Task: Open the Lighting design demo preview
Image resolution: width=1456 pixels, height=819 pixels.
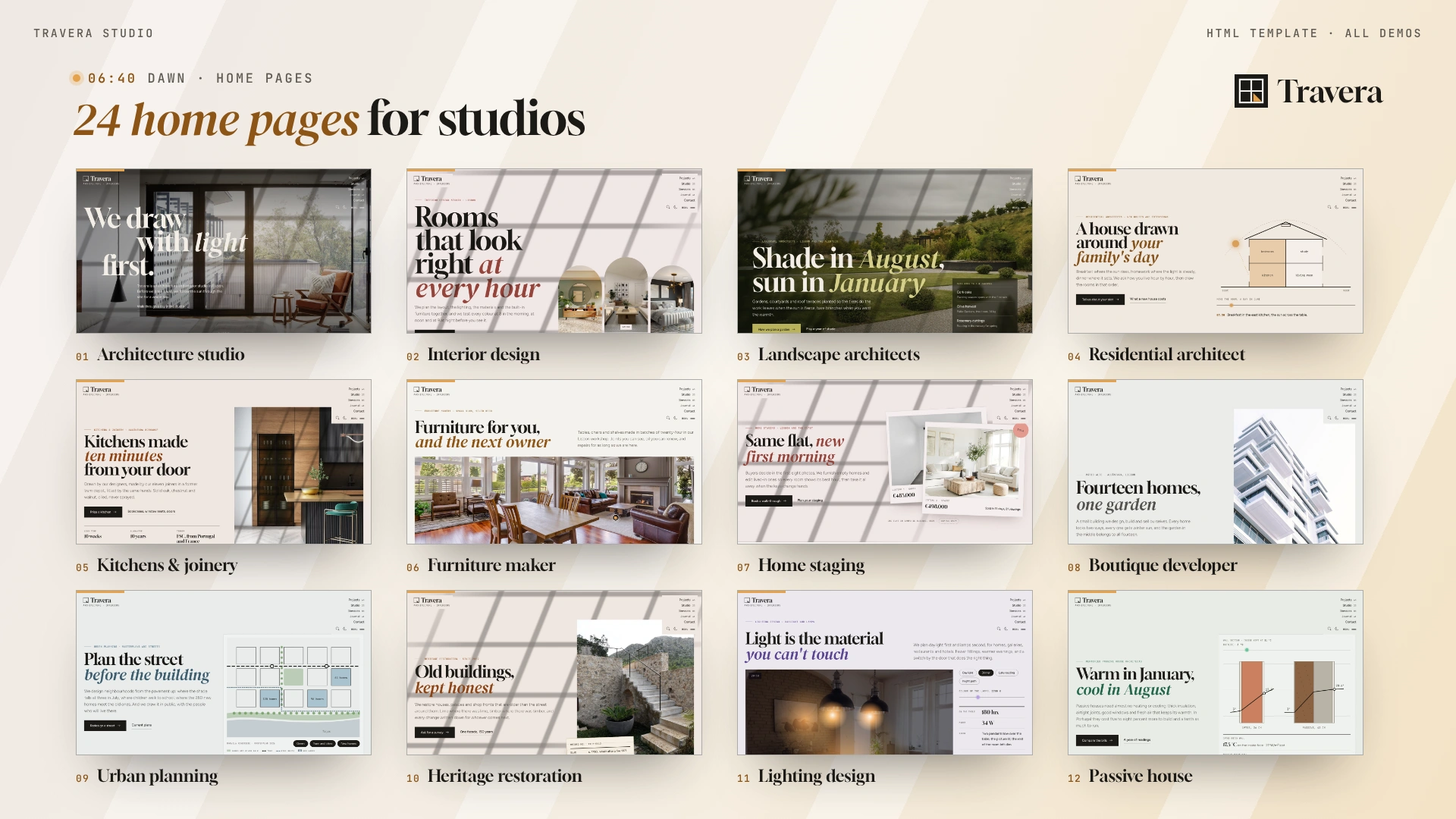Action: coord(885,673)
